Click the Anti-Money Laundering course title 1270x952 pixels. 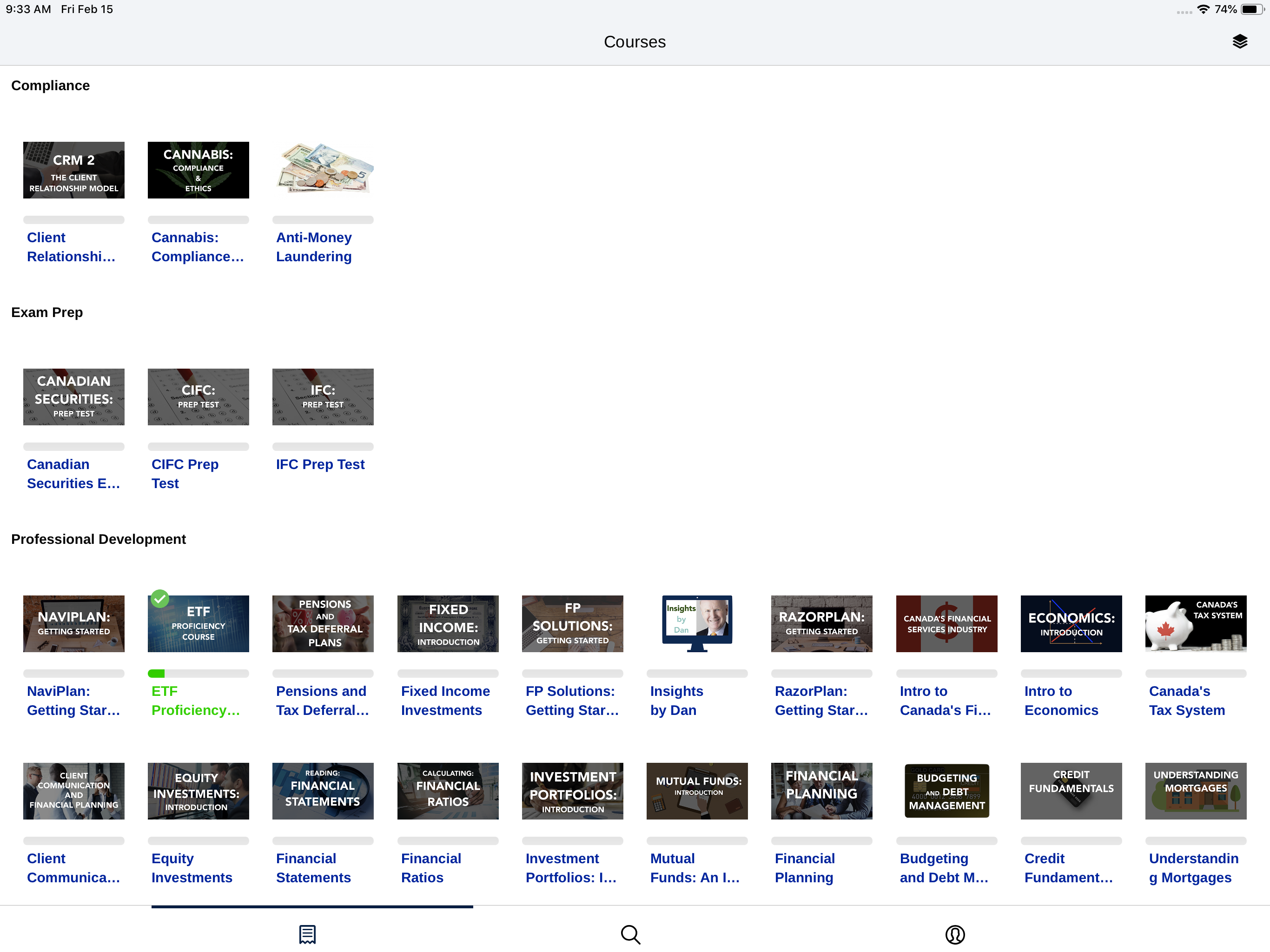pyautogui.click(x=314, y=247)
